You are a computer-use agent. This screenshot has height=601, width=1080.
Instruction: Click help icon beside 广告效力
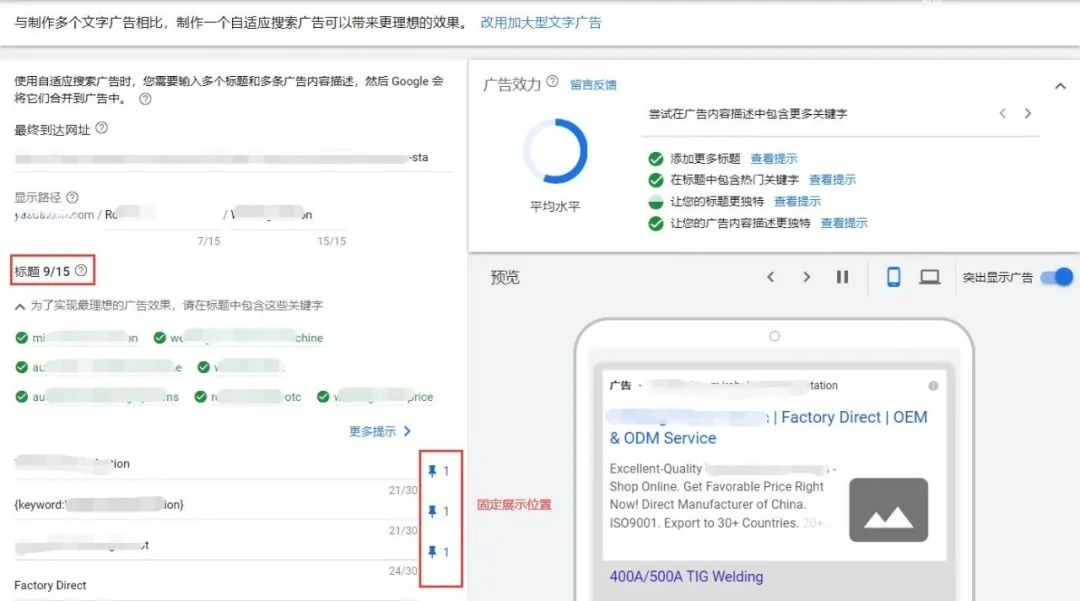[x=552, y=82]
